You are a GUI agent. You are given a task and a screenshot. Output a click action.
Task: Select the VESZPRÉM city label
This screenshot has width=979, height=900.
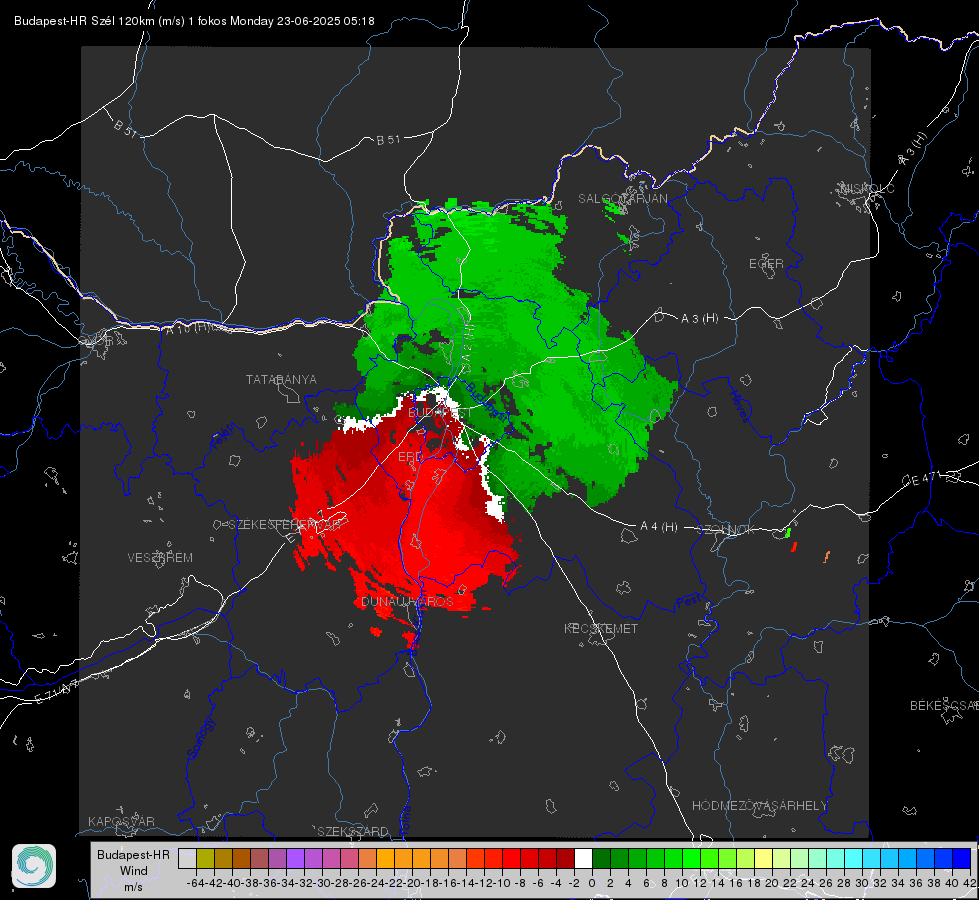point(160,558)
